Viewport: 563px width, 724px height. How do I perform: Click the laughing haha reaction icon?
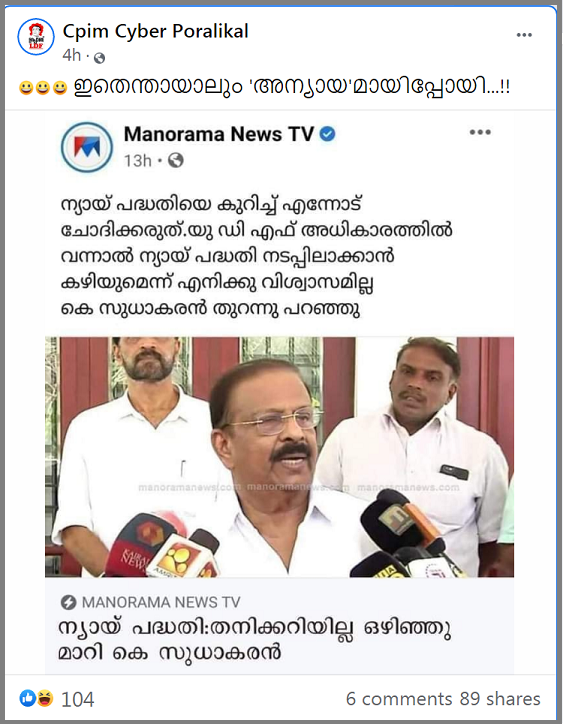pos(45,698)
